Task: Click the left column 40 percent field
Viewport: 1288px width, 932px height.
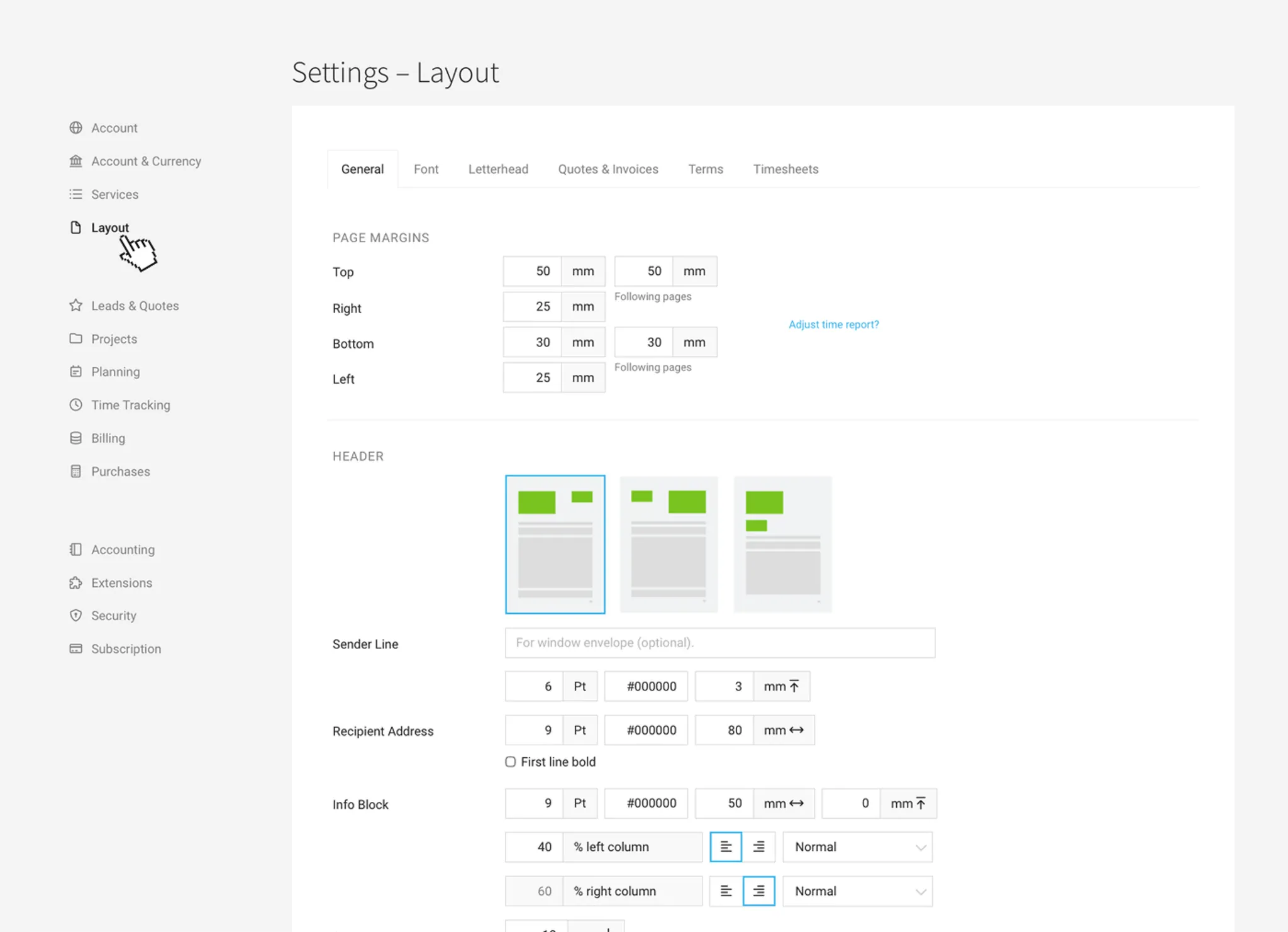Action: click(534, 847)
